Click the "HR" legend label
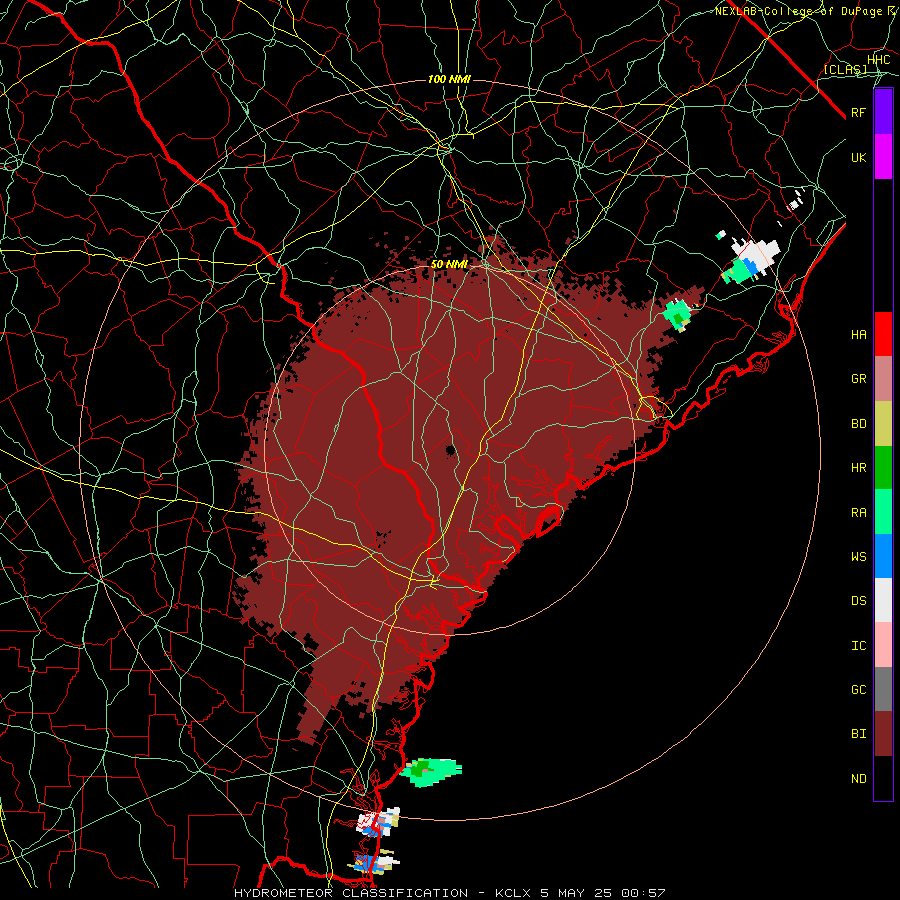This screenshot has height=900, width=900. click(859, 468)
